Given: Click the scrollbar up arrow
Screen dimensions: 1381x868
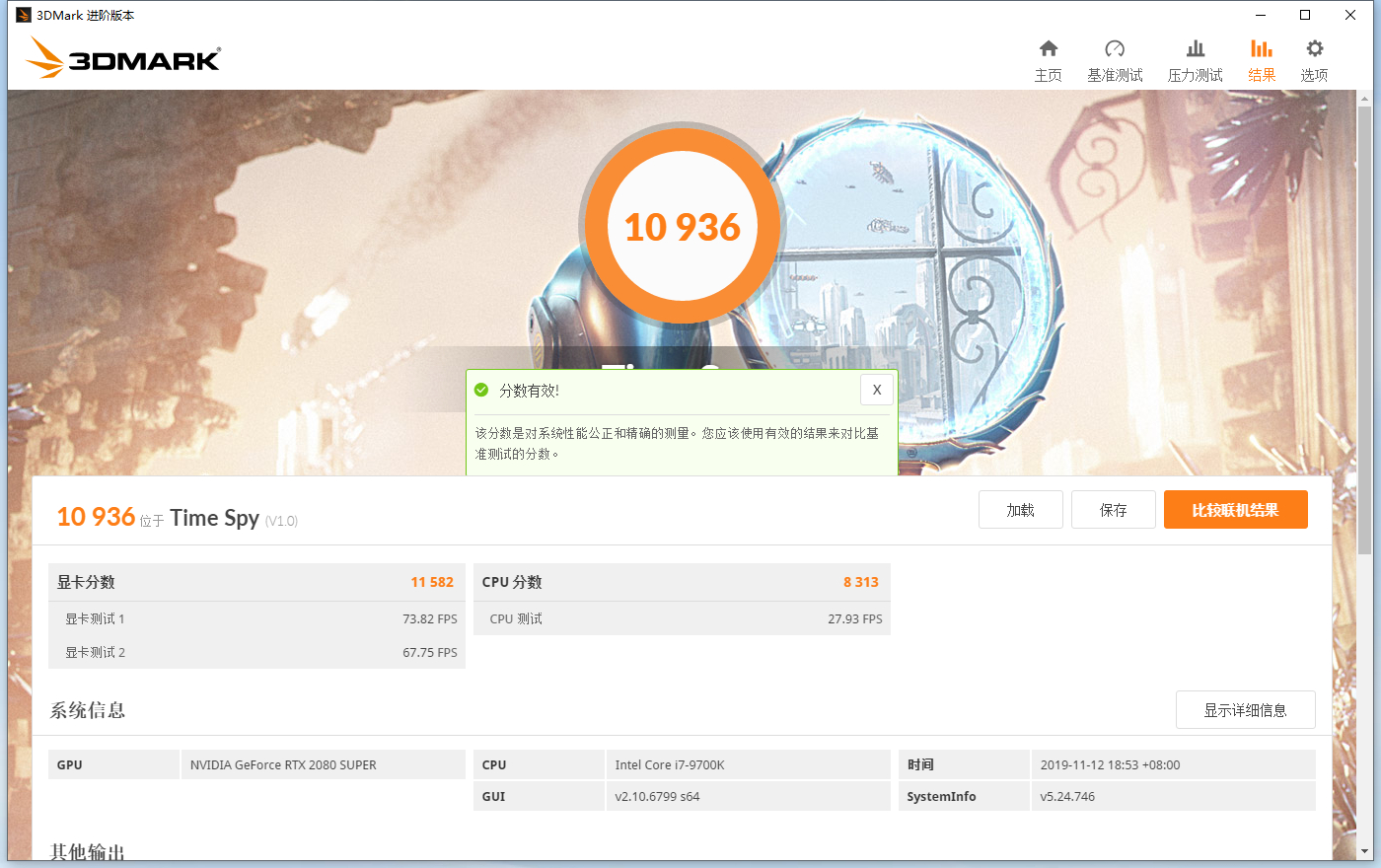Looking at the screenshot, I should click(x=1364, y=99).
